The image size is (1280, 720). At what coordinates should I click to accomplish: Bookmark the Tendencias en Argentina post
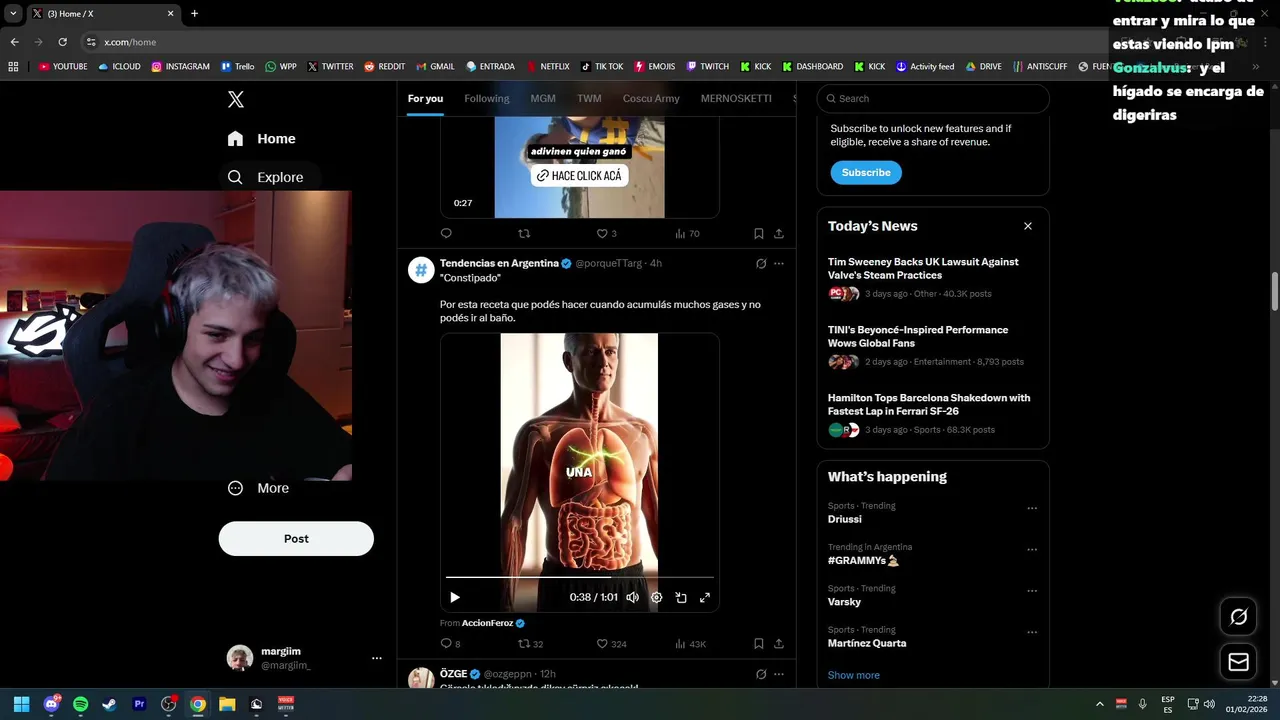point(759,644)
